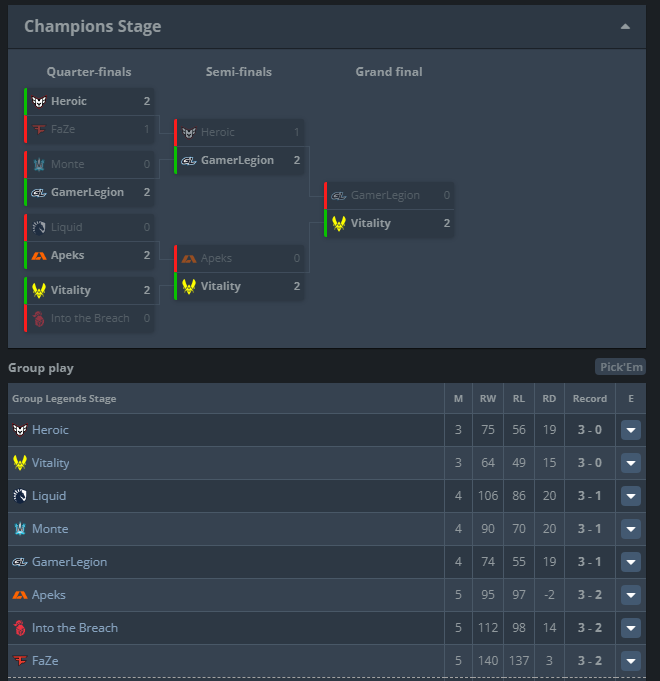The width and height of the screenshot is (660, 681).
Task: Expand the Liquid row details
Action: click(x=631, y=496)
